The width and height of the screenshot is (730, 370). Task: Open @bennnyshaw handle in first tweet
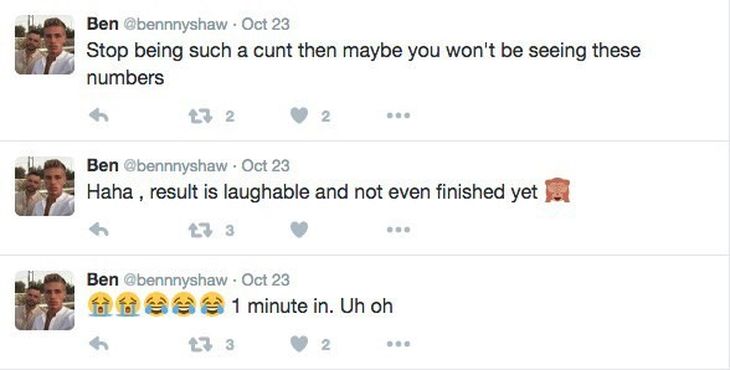coord(175,25)
